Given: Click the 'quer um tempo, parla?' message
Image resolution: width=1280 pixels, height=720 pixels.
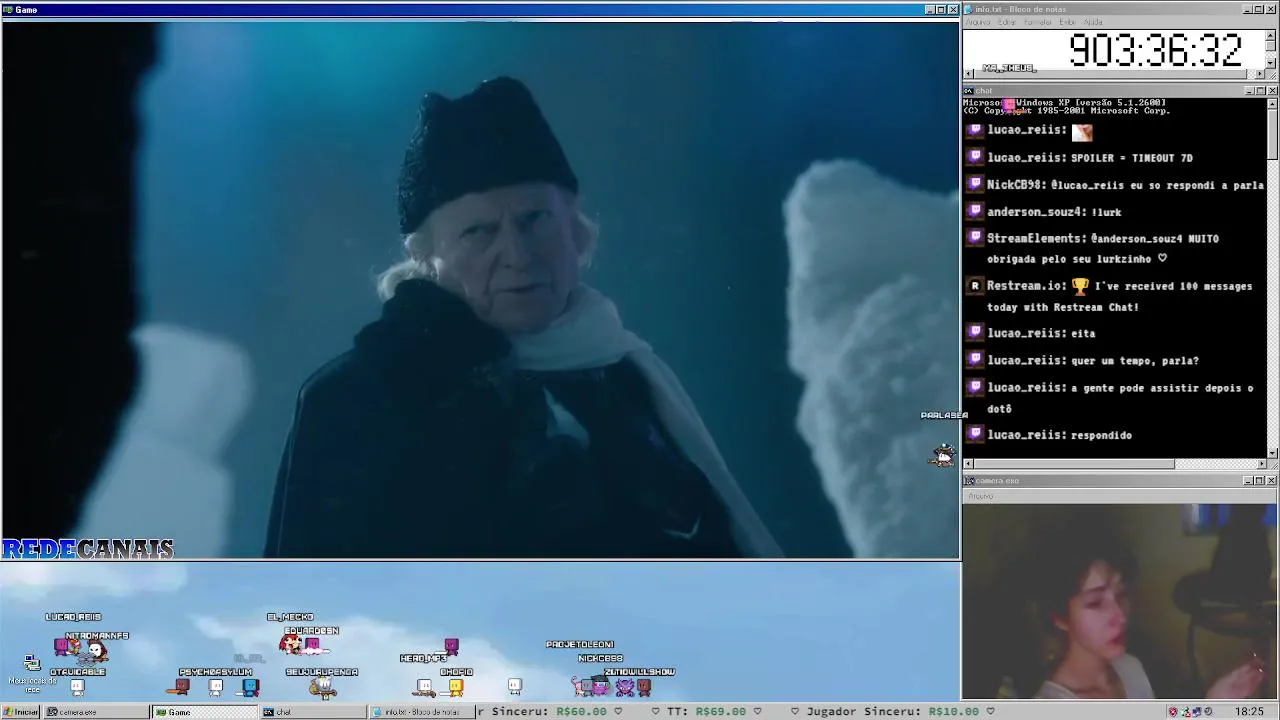Looking at the screenshot, I should [x=1135, y=360].
